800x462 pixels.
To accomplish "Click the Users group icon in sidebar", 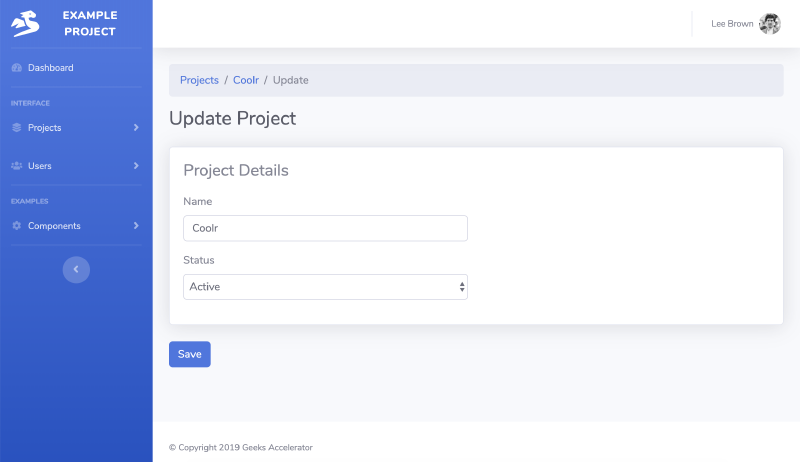I will pos(16,166).
